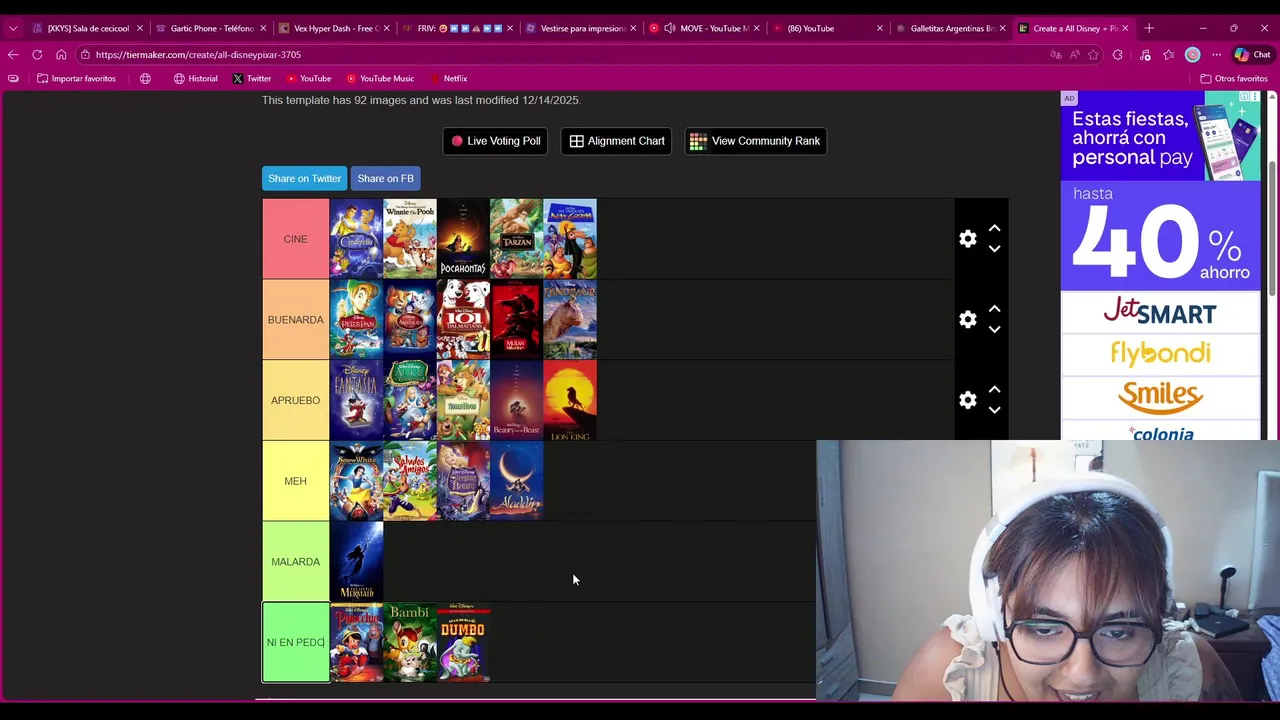
Task: Add this page to favorites with the star icon
Action: tap(1093, 55)
